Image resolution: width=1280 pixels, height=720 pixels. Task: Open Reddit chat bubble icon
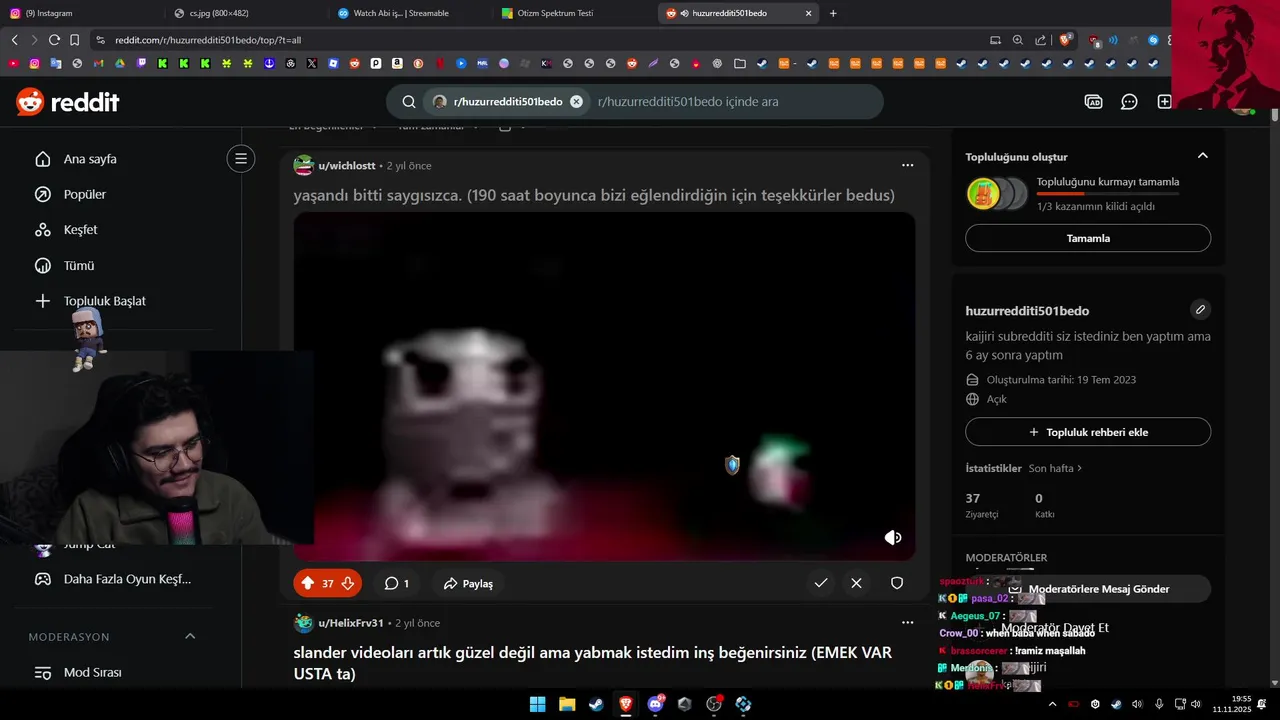point(1129,102)
